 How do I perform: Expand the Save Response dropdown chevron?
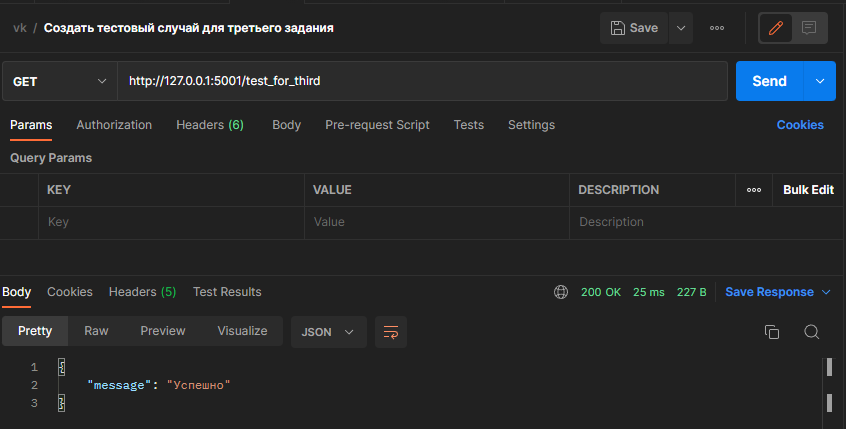pos(826,292)
